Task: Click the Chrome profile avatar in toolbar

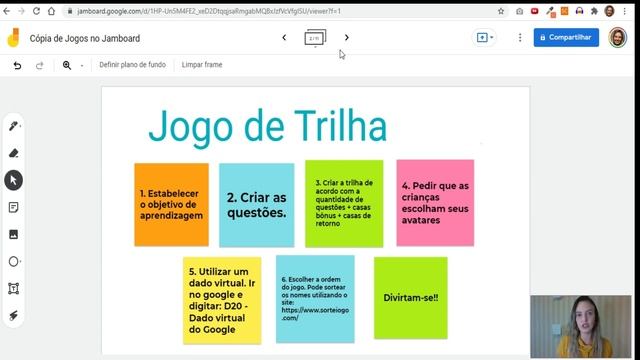Action: point(609,11)
